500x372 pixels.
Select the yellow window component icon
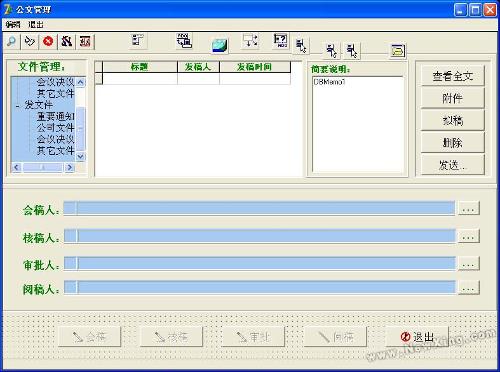(x=398, y=51)
